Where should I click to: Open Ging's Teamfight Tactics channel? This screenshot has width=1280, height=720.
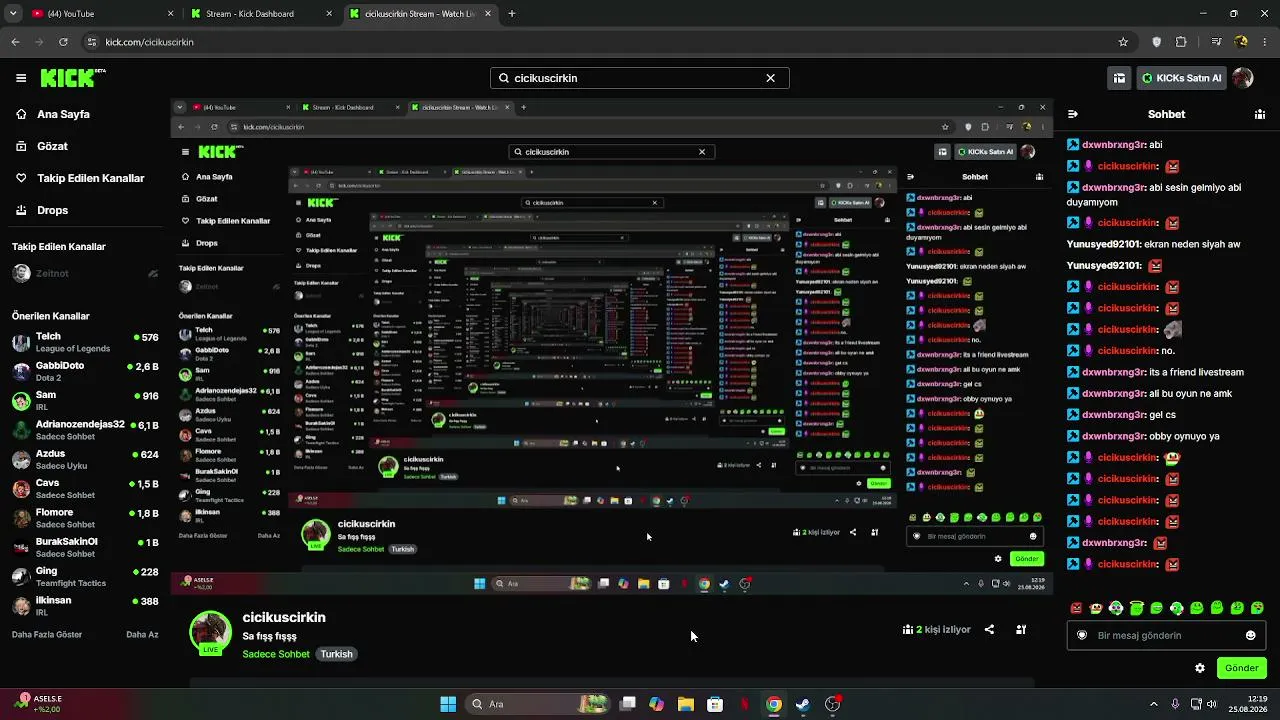pos(85,577)
